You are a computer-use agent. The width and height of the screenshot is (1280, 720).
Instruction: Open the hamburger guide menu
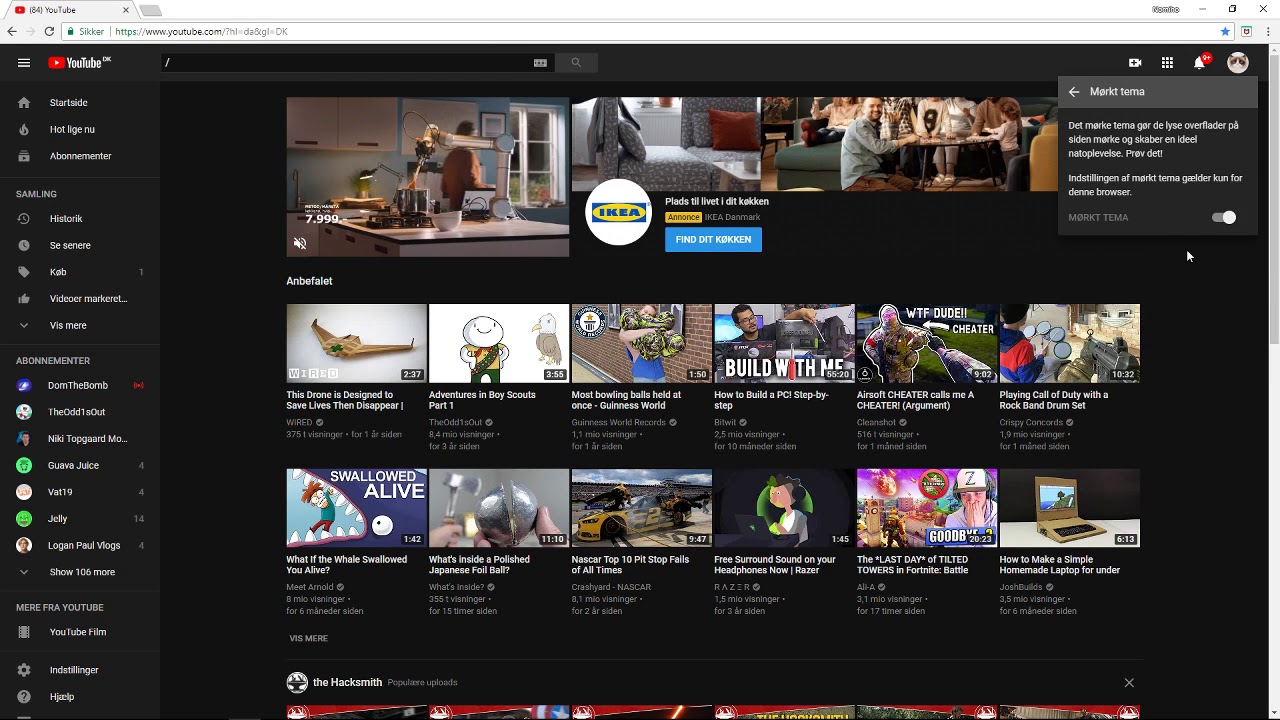pos(24,63)
